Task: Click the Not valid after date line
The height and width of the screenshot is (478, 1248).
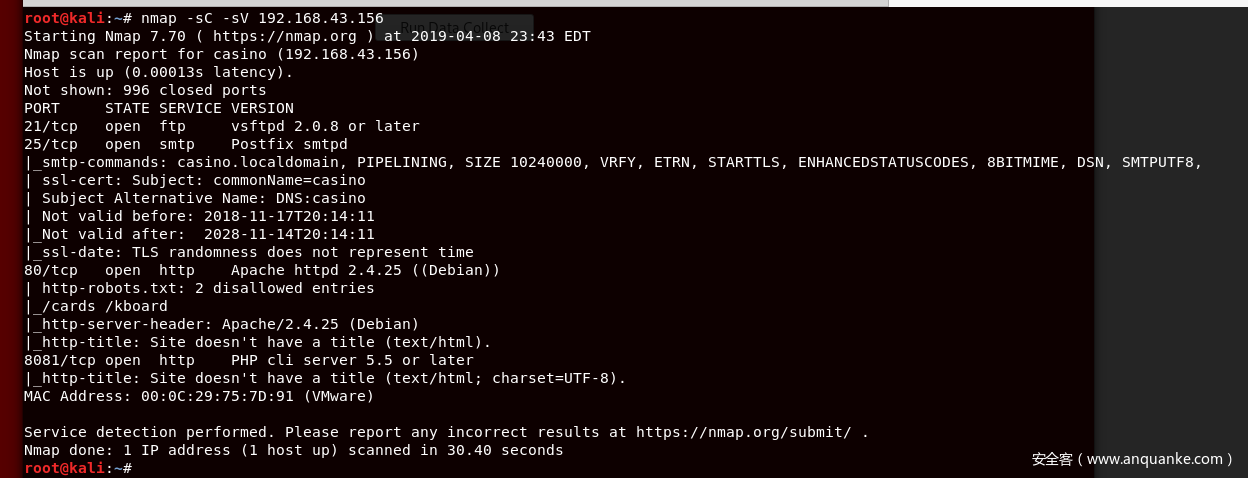Action: pos(199,234)
